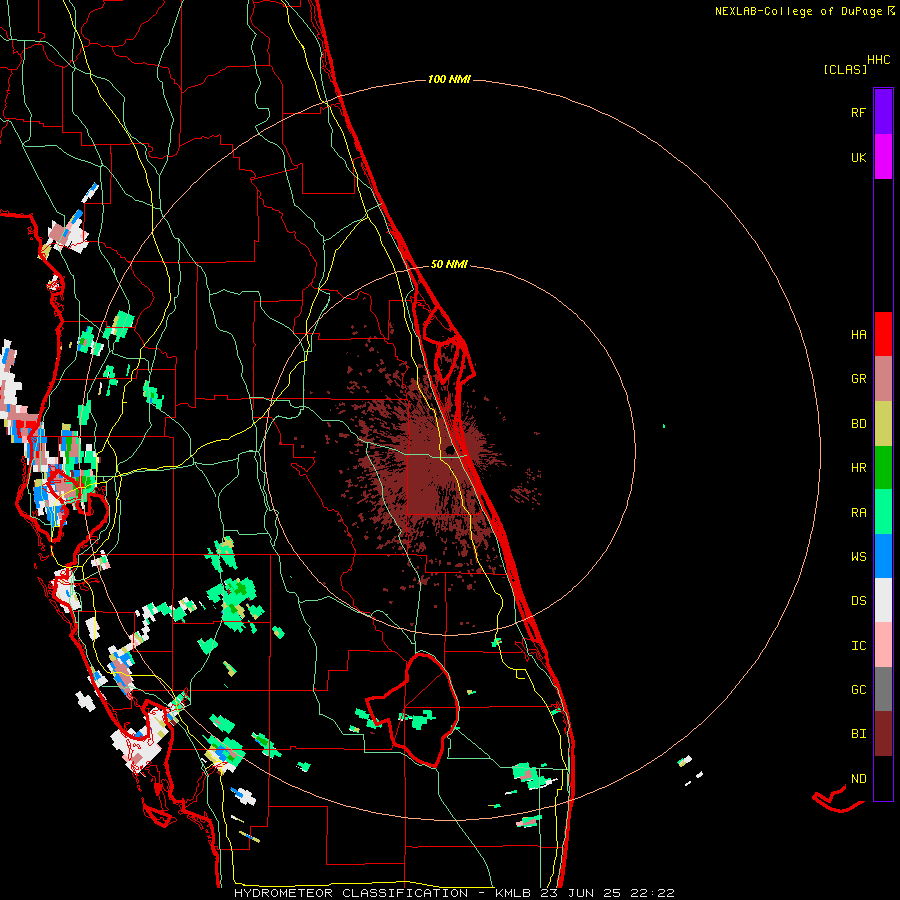Click the HYDROMETEOR CLASSIFICATION title text

(351, 893)
